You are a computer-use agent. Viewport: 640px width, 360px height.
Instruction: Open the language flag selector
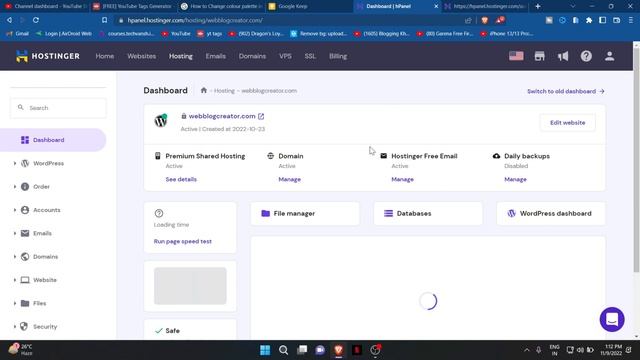click(516, 56)
